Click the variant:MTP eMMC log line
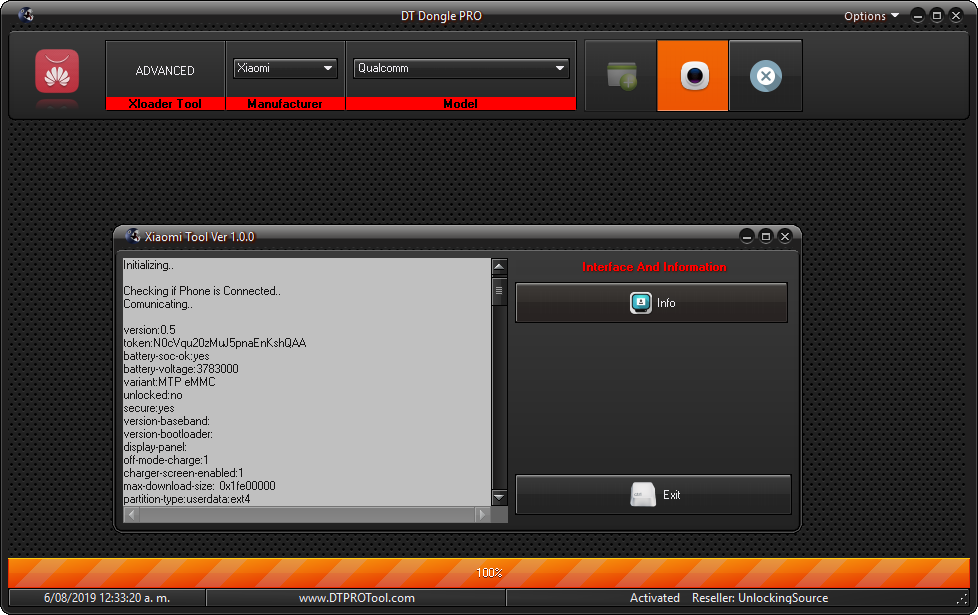The width and height of the screenshot is (978, 615). point(169,382)
